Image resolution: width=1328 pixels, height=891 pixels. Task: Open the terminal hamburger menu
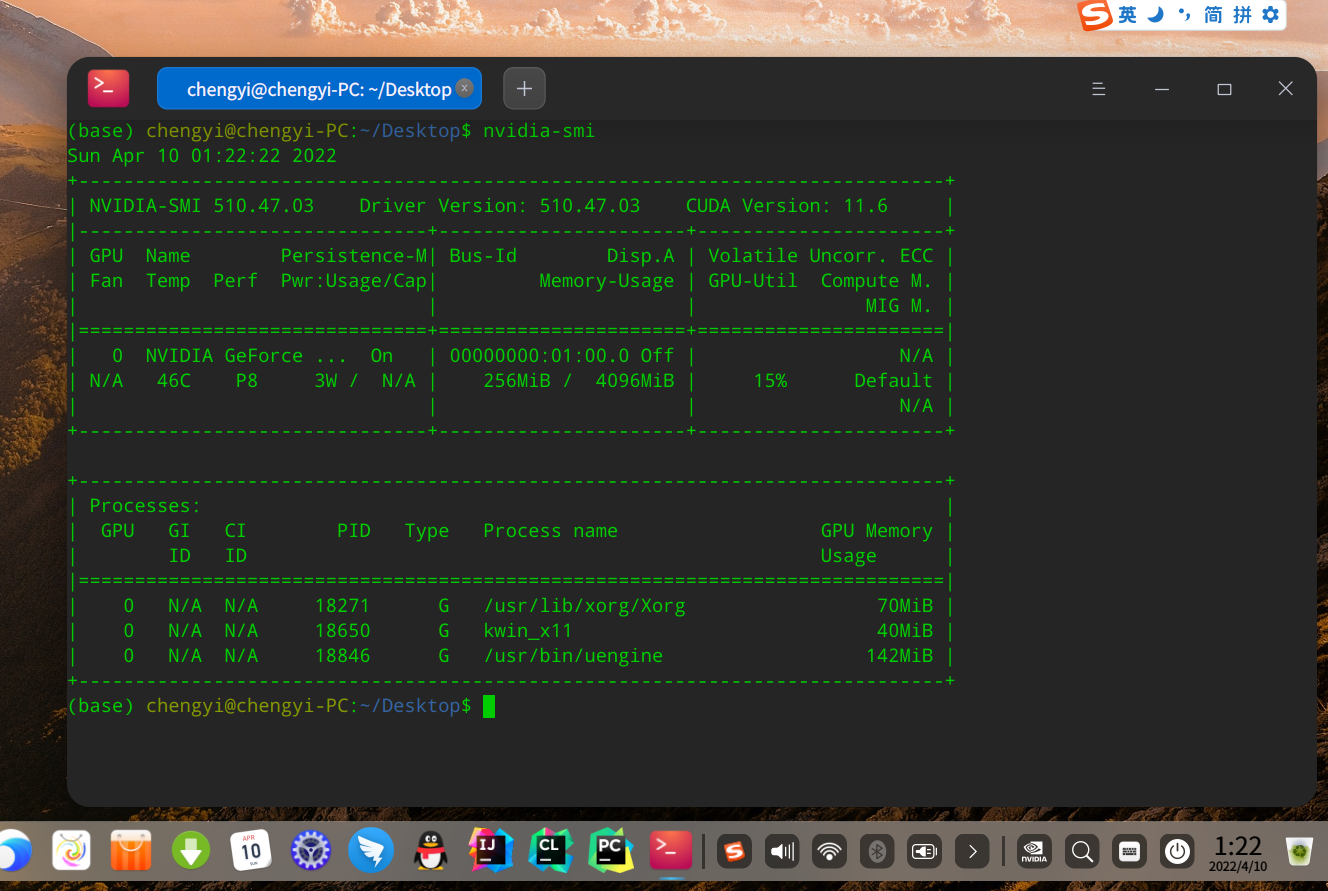coord(1099,89)
